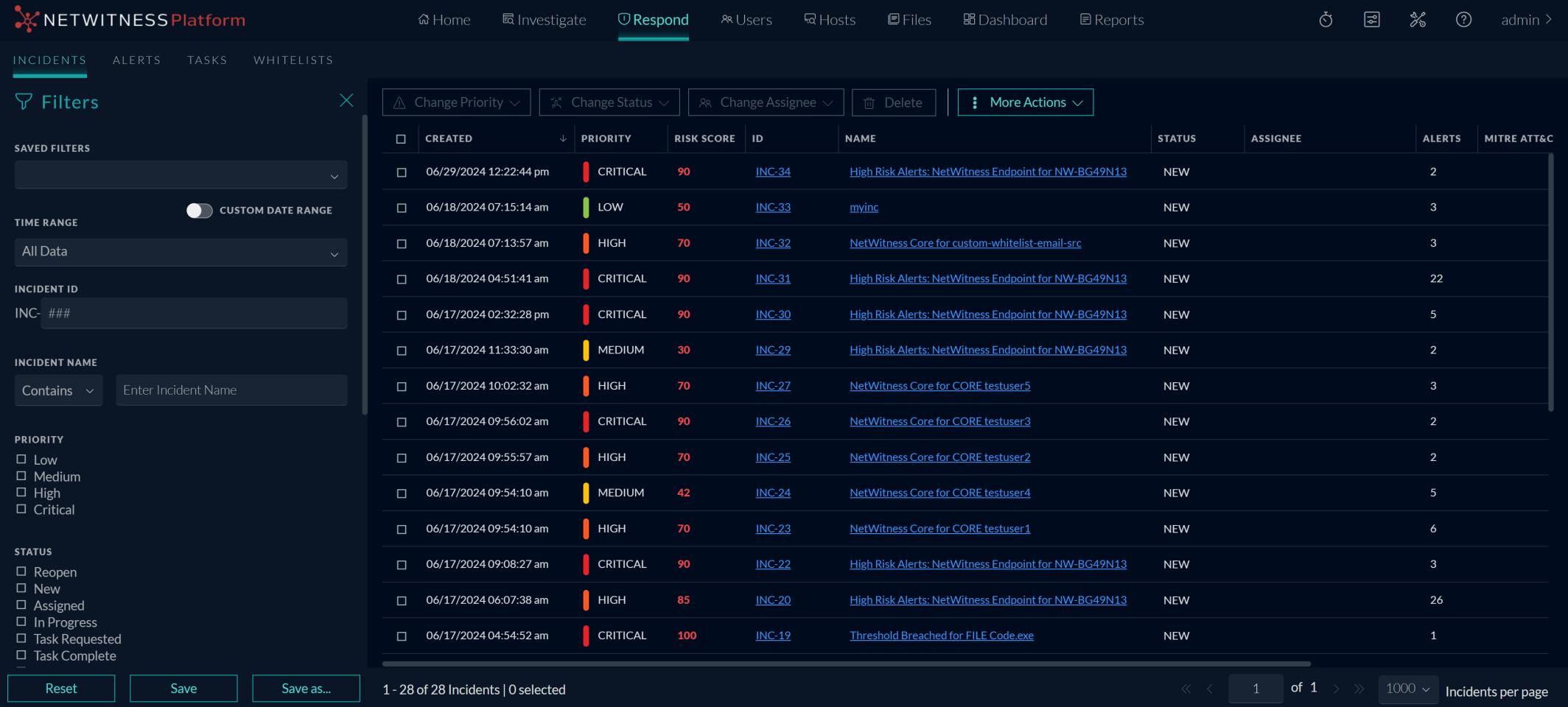Click the Reset filters button

click(x=61, y=689)
